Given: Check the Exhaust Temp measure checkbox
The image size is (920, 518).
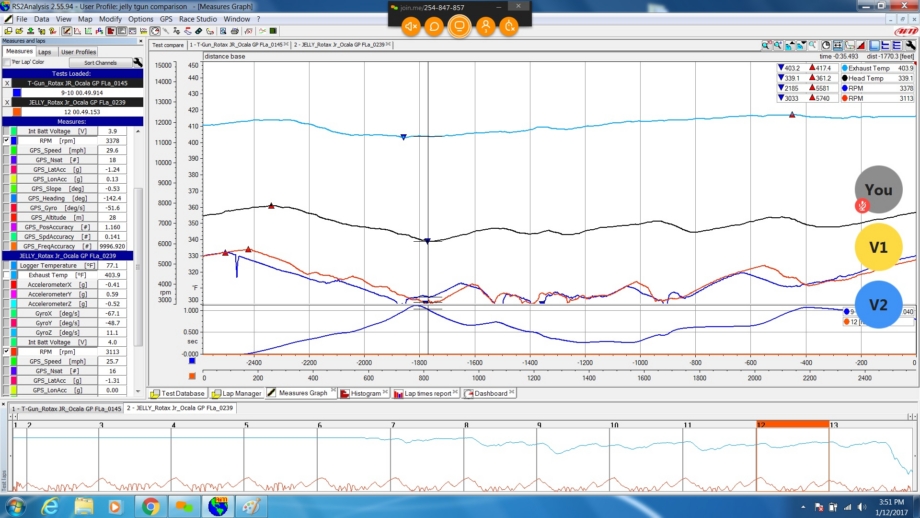Looking at the screenshot, I should coord(6,275).
